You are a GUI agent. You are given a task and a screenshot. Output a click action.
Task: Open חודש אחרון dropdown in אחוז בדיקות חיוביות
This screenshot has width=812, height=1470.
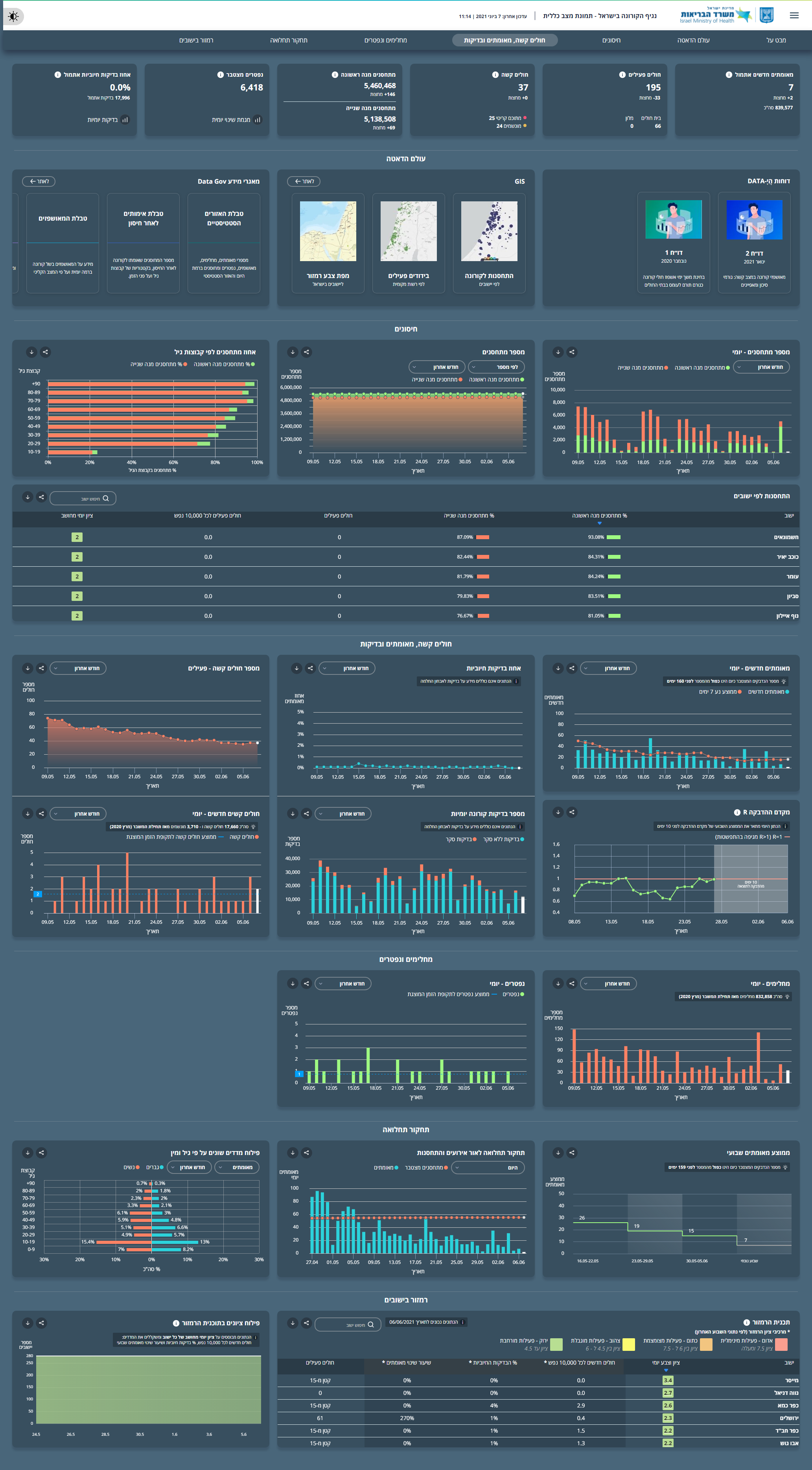(x=347, y=668)
